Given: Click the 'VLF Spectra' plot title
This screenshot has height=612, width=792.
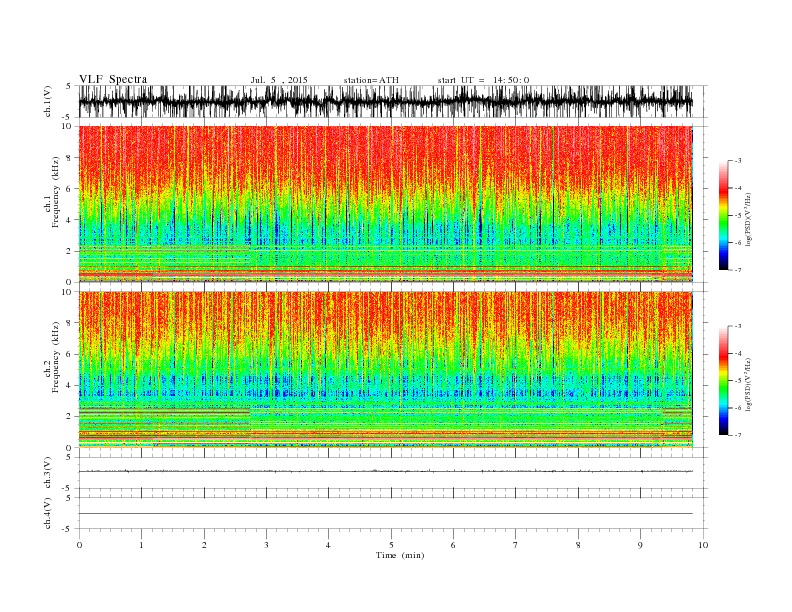Looking at the screenshot, I should pos(113,79).
